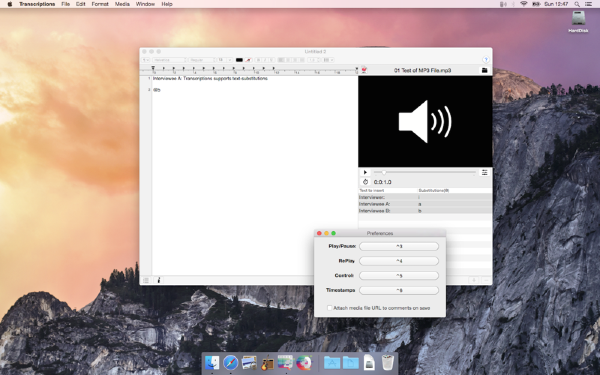Screen dimensions: 600x375
Task: Toggle bold formatting in toolbar
Action: click(x=259, y=60)
